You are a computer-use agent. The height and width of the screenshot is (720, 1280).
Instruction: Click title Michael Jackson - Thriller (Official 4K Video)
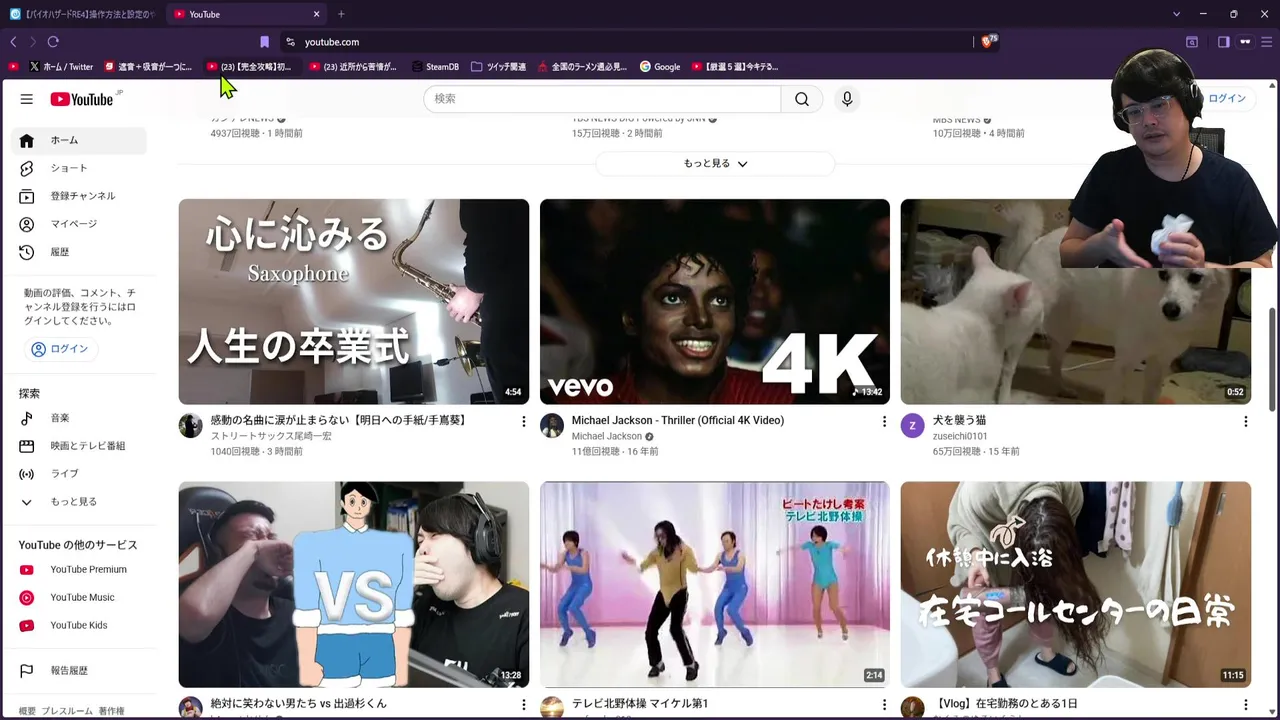pos(678,421)
